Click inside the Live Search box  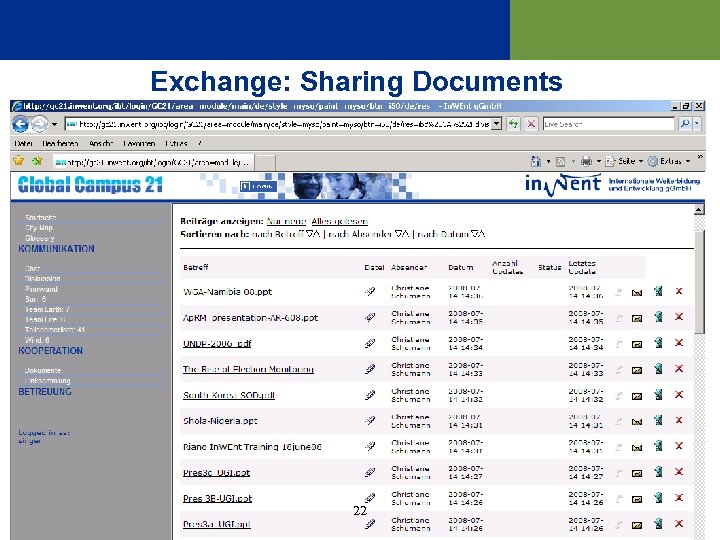[x=608, y=124]
